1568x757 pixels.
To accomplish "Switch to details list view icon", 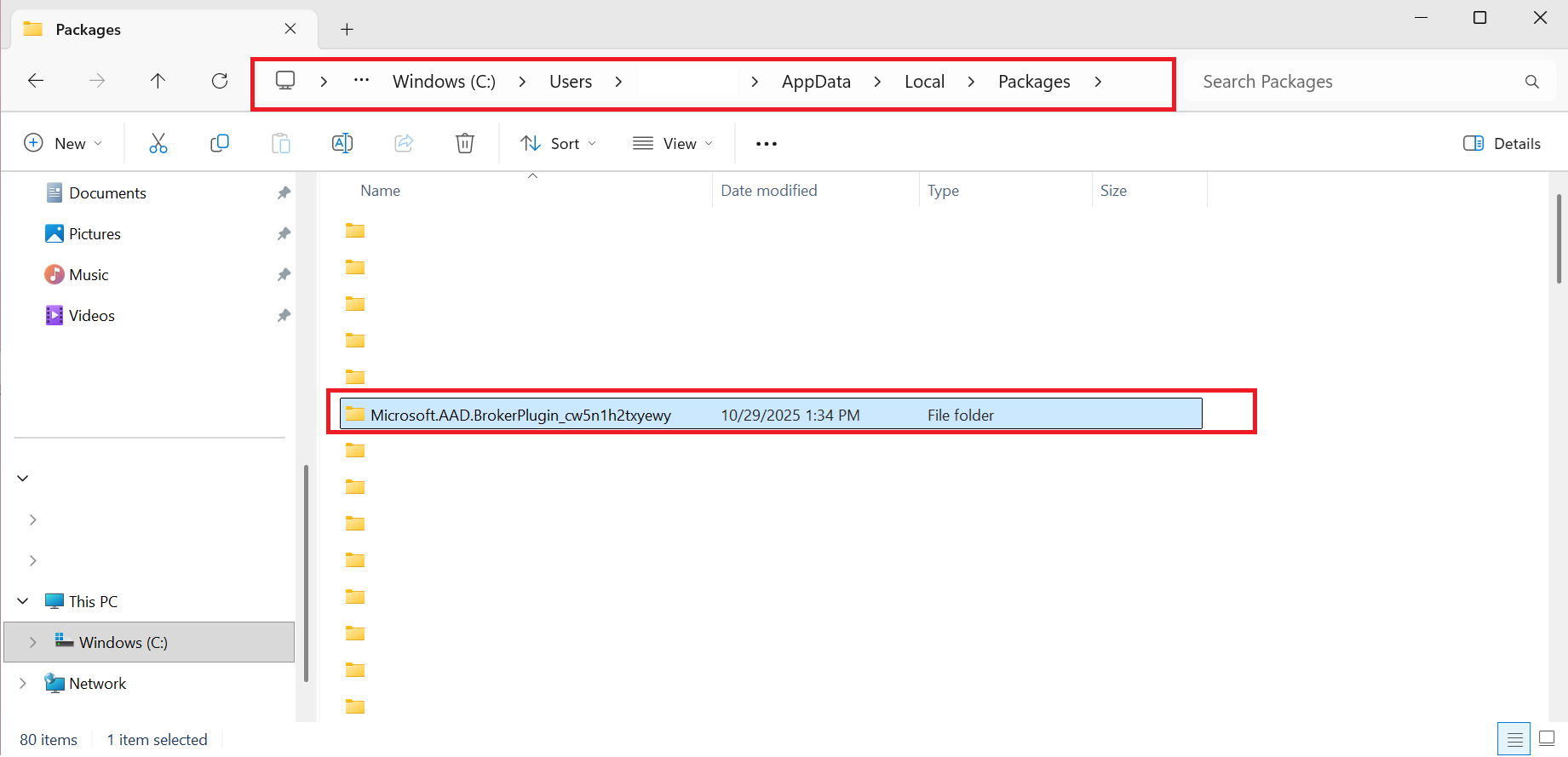I will tap(1514, 739).
